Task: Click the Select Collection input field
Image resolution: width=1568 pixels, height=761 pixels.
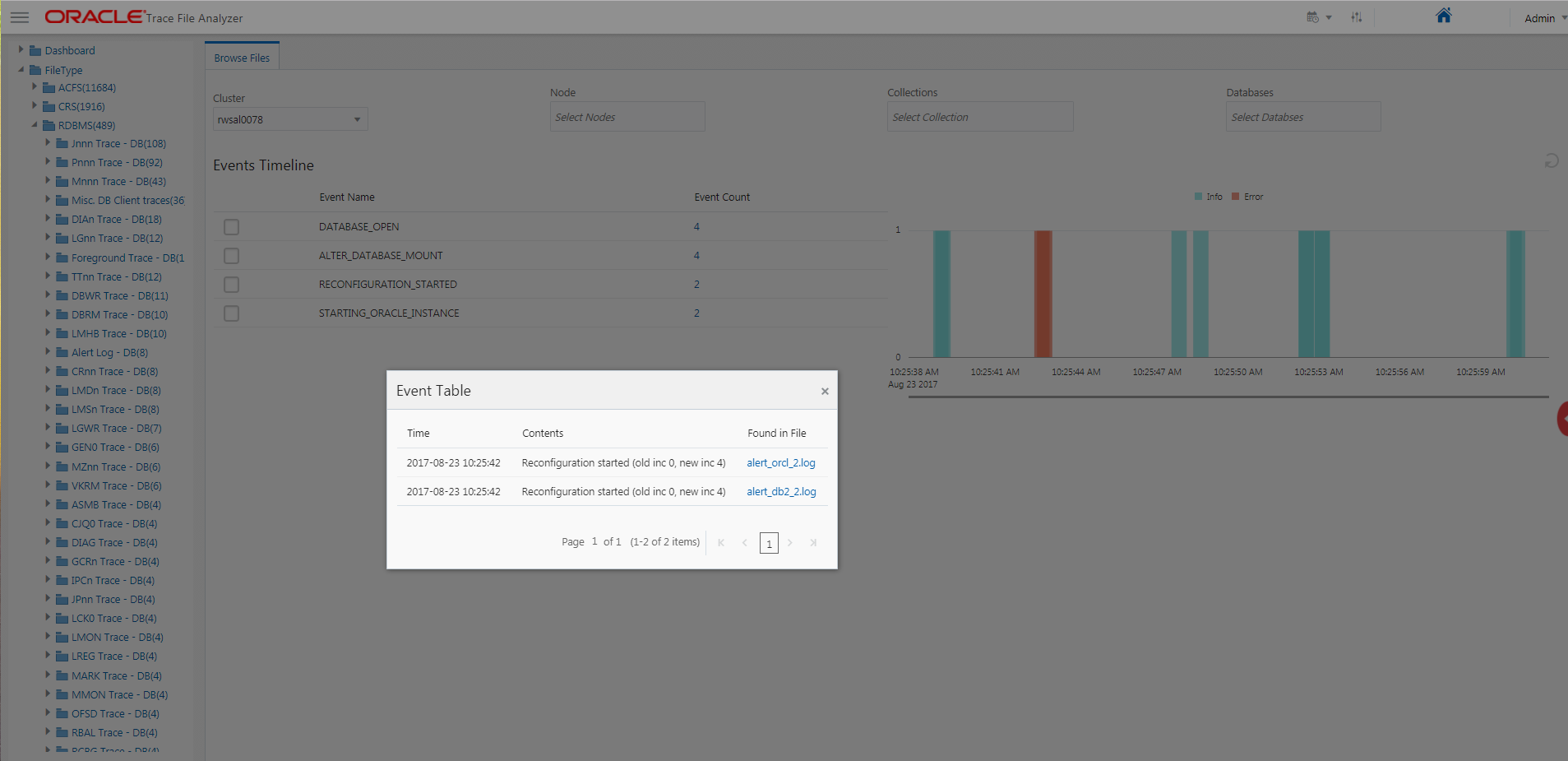Action: point(980,117)
